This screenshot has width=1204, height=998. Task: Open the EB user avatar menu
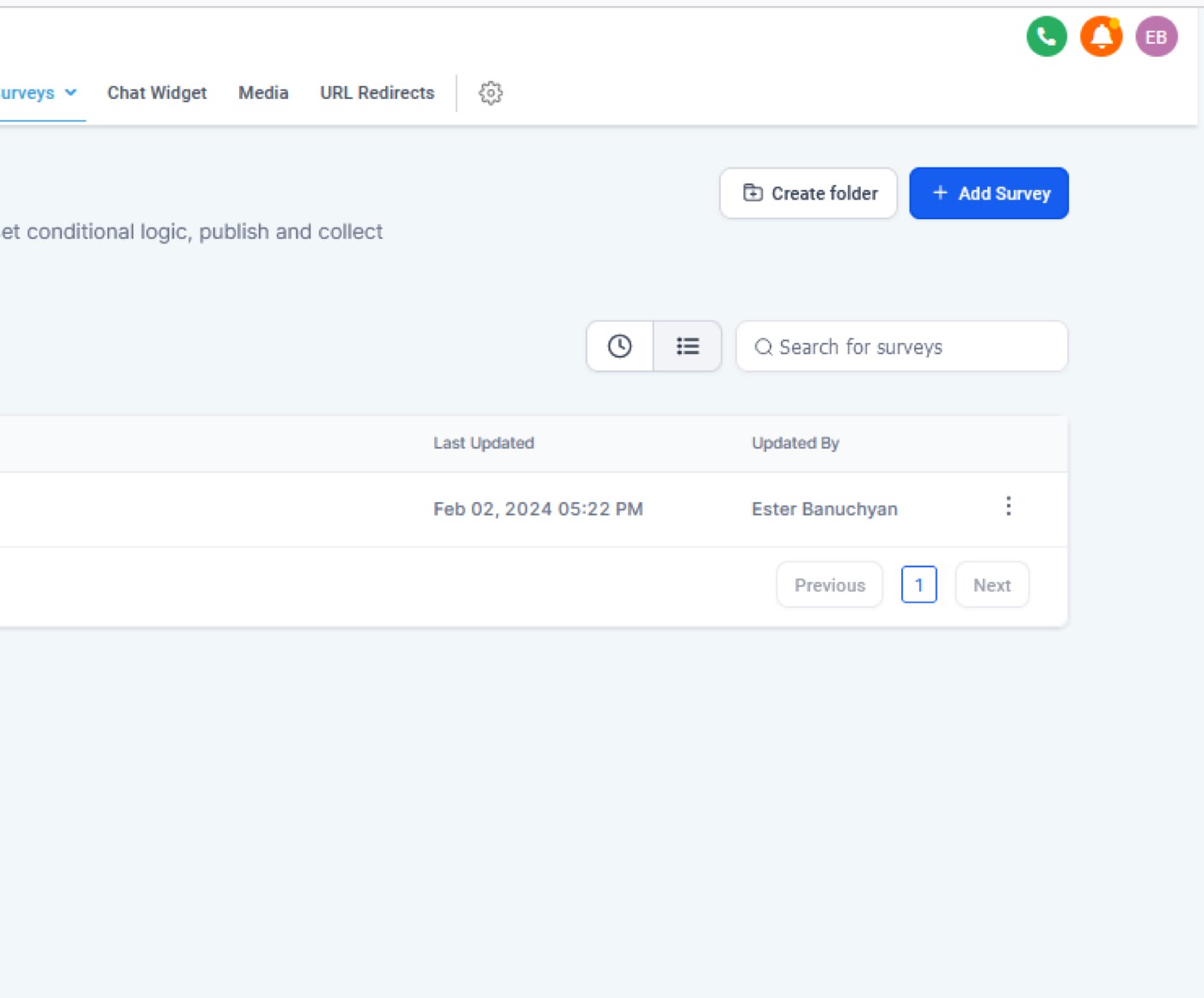(x=1157, y=37)
